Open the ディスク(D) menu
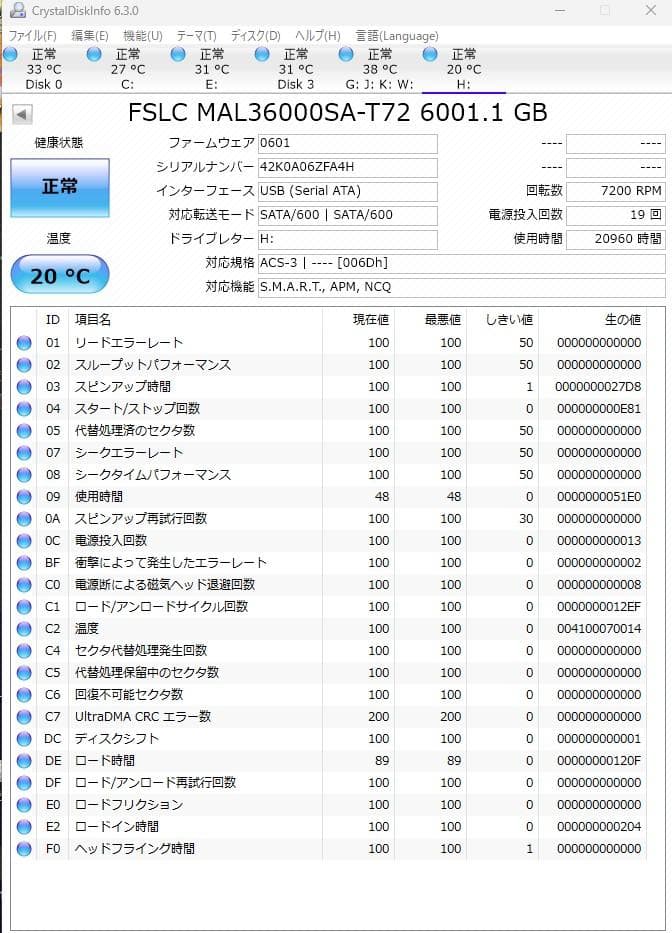The image size is (672, 933). [x=256, y=36]
